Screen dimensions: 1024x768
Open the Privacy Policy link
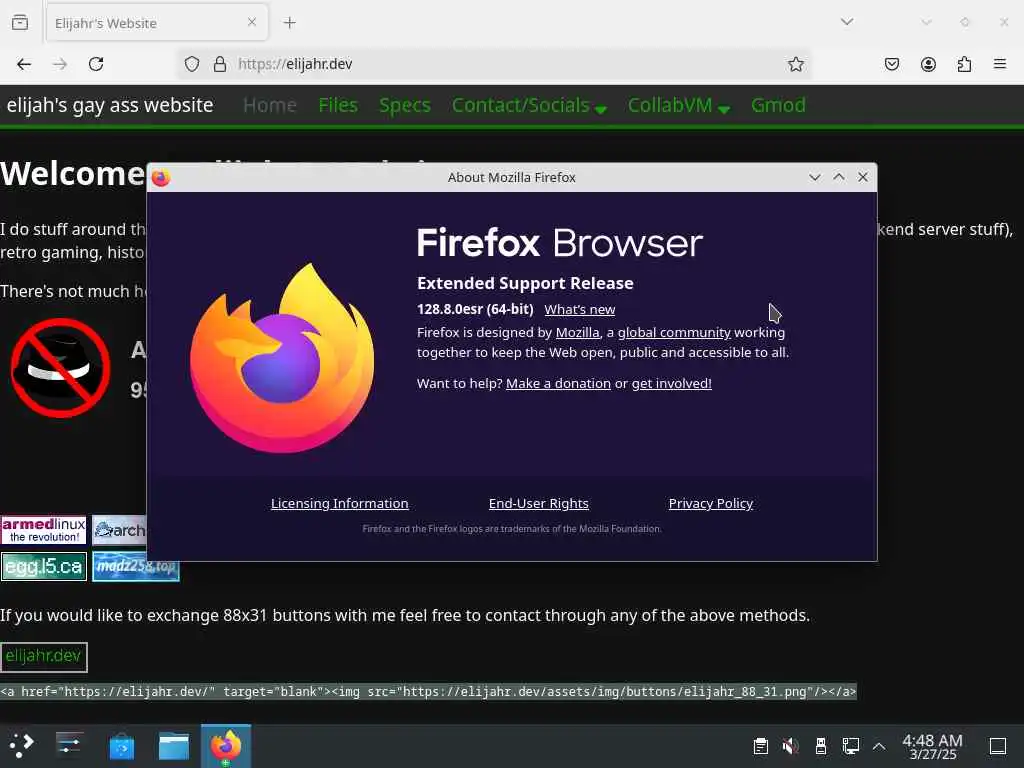[x=711, y=504]
